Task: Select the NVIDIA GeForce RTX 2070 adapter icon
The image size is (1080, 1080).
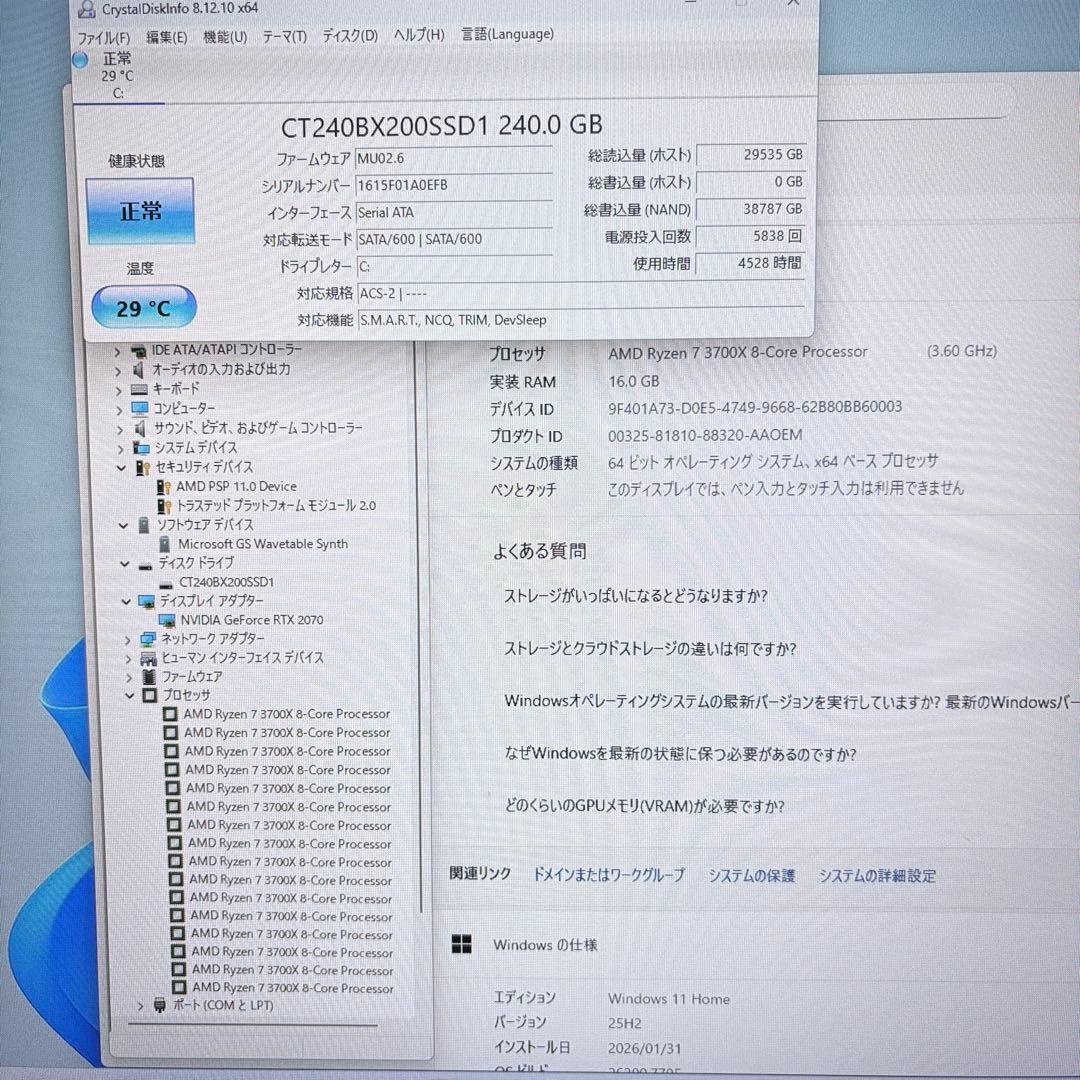Action: pos(167,620)
